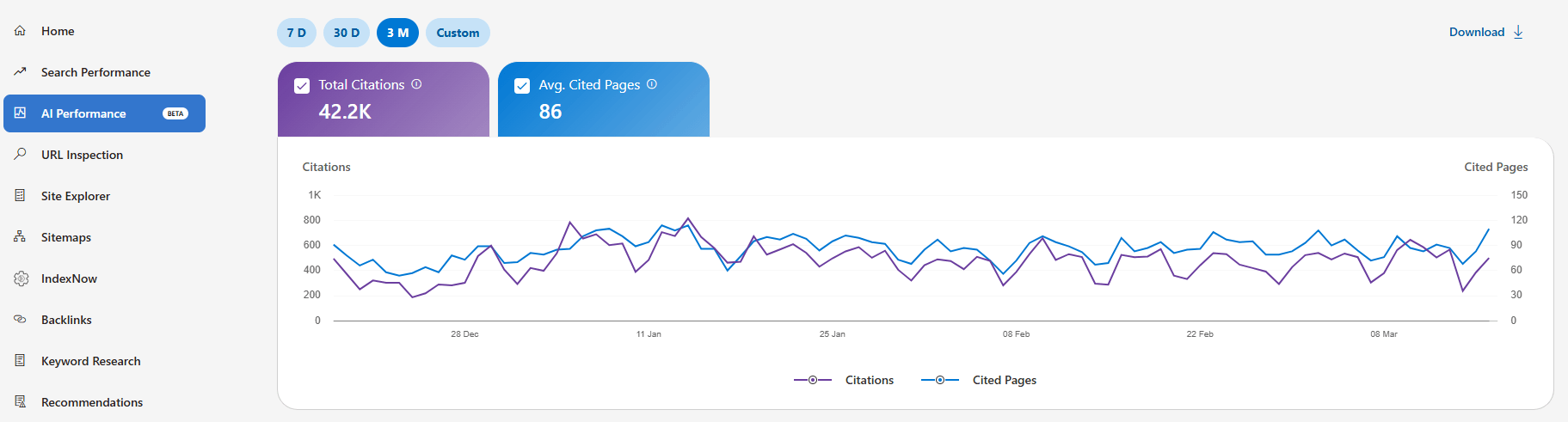Screen dimensions: 1568x422
Task: Click the URL Inspection magnifier icon
Action: [20, 155]
